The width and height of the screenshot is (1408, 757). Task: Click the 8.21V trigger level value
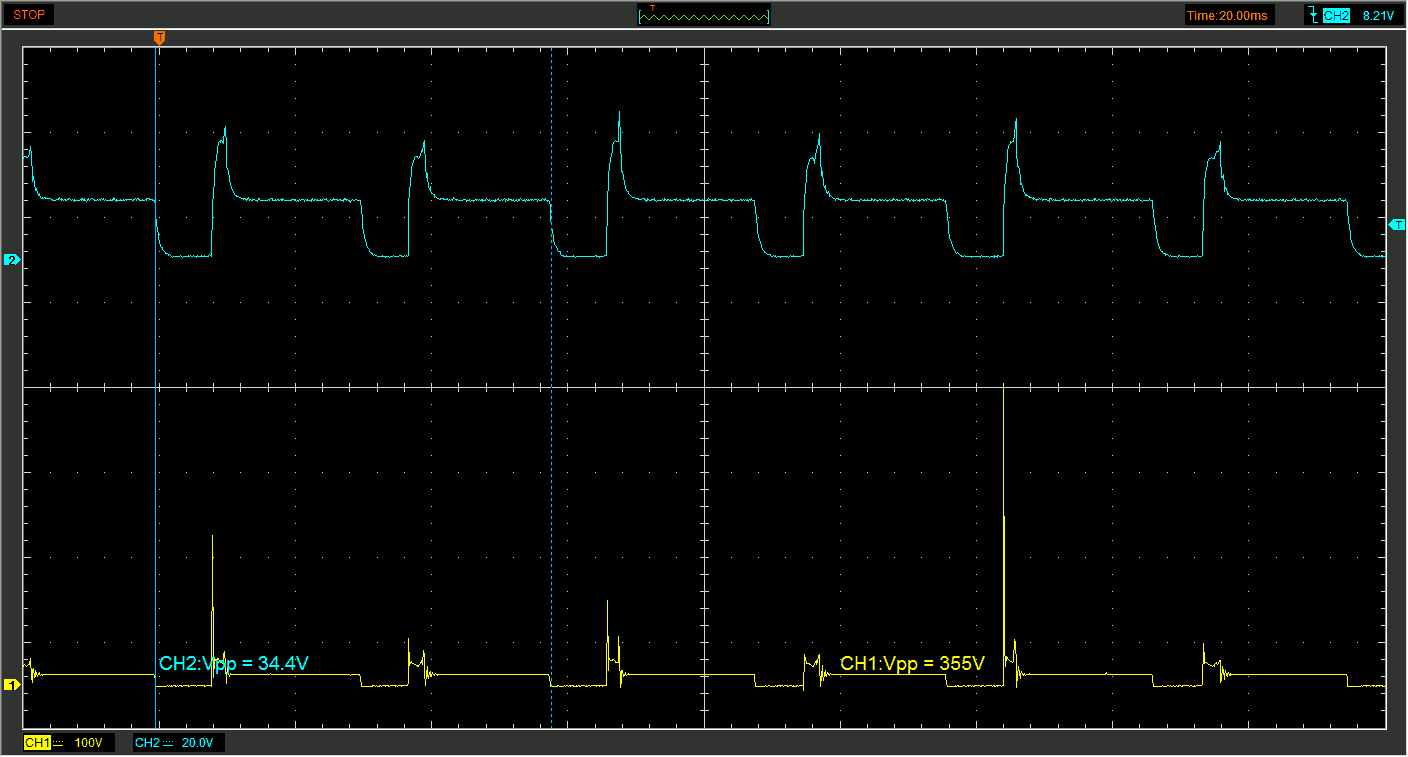1378,15
